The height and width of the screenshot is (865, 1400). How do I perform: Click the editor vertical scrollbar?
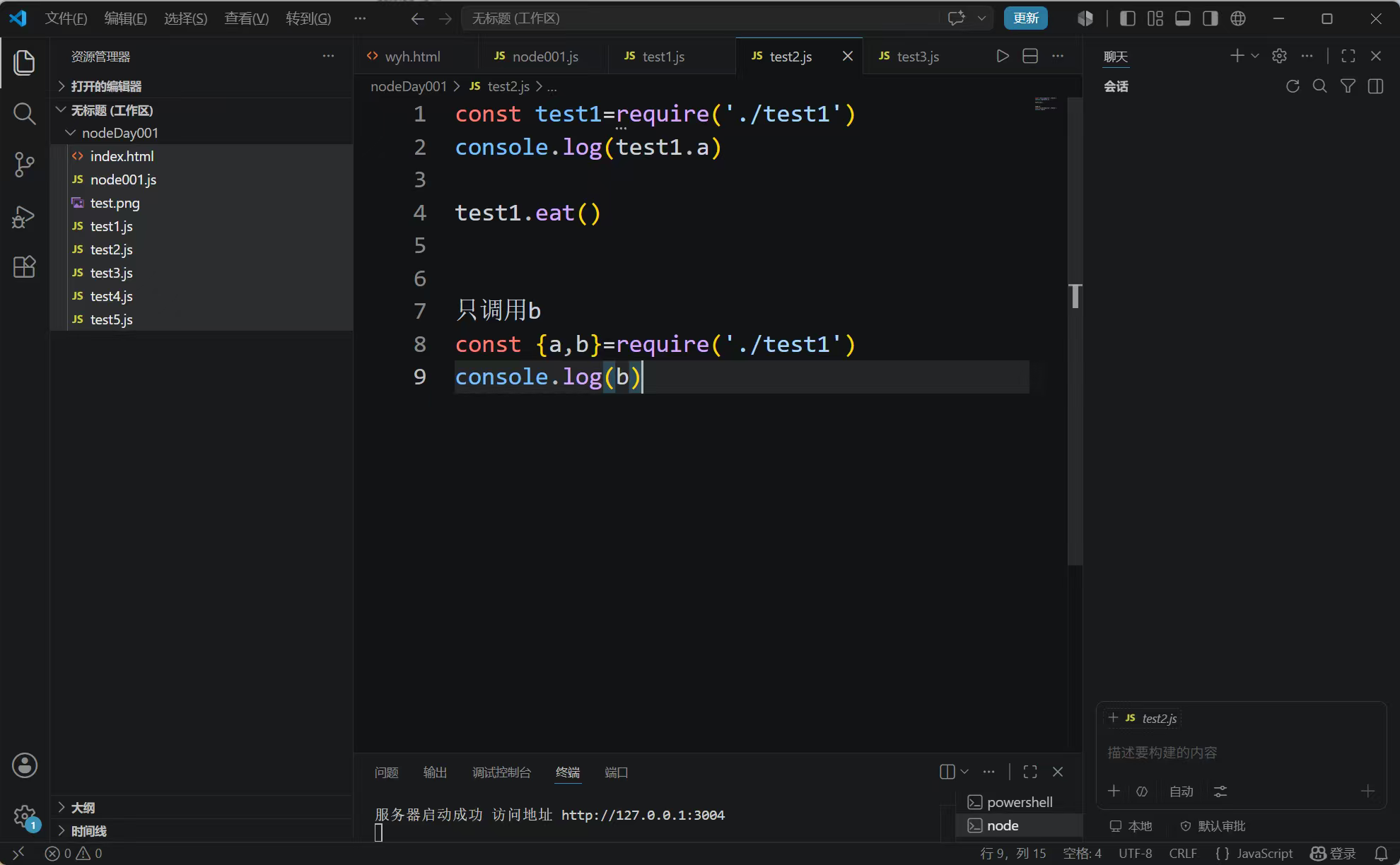coord(1075,332)
